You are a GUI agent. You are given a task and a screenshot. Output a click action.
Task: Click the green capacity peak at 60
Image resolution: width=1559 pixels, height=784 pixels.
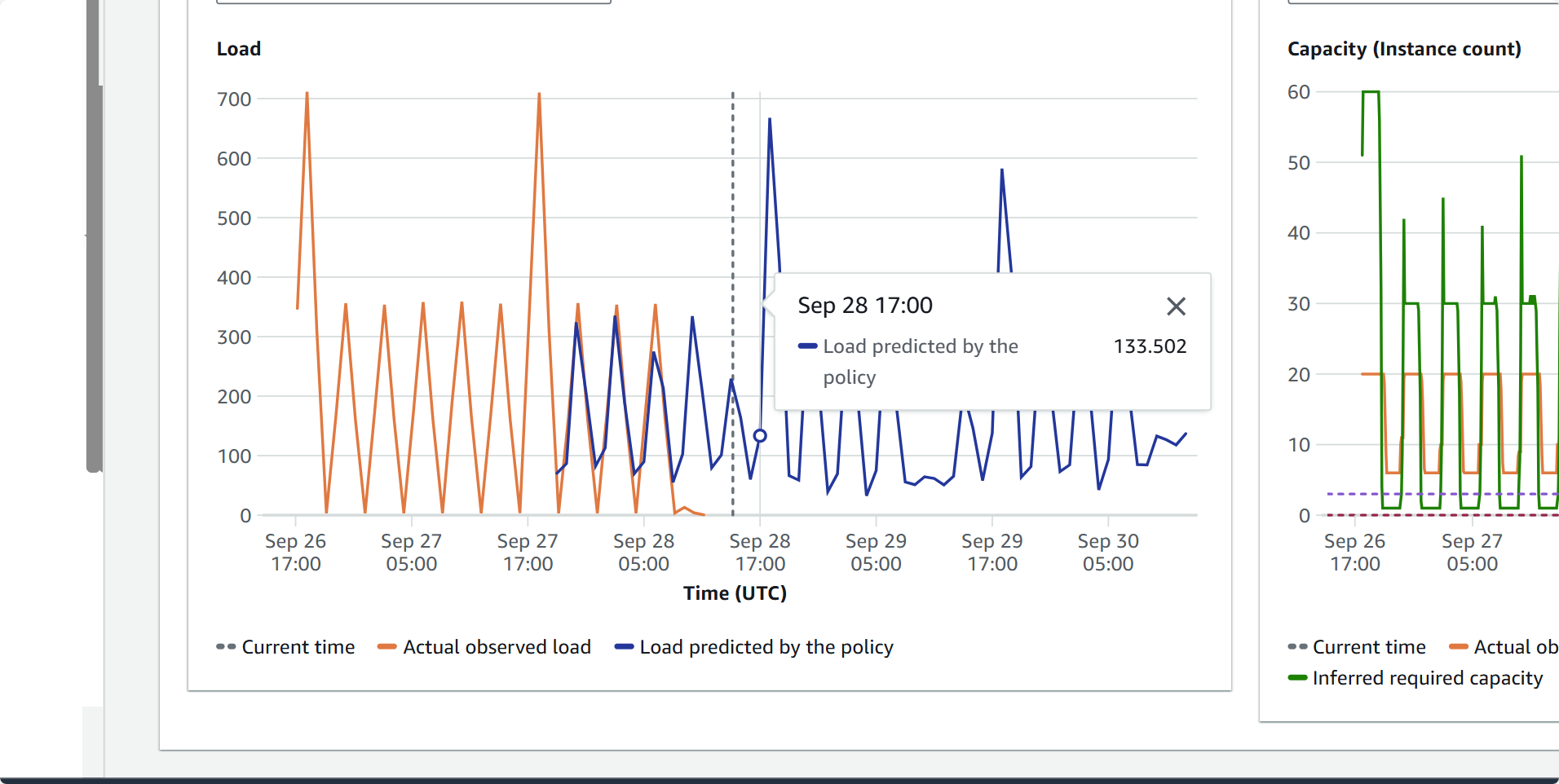pos(1371,92)
